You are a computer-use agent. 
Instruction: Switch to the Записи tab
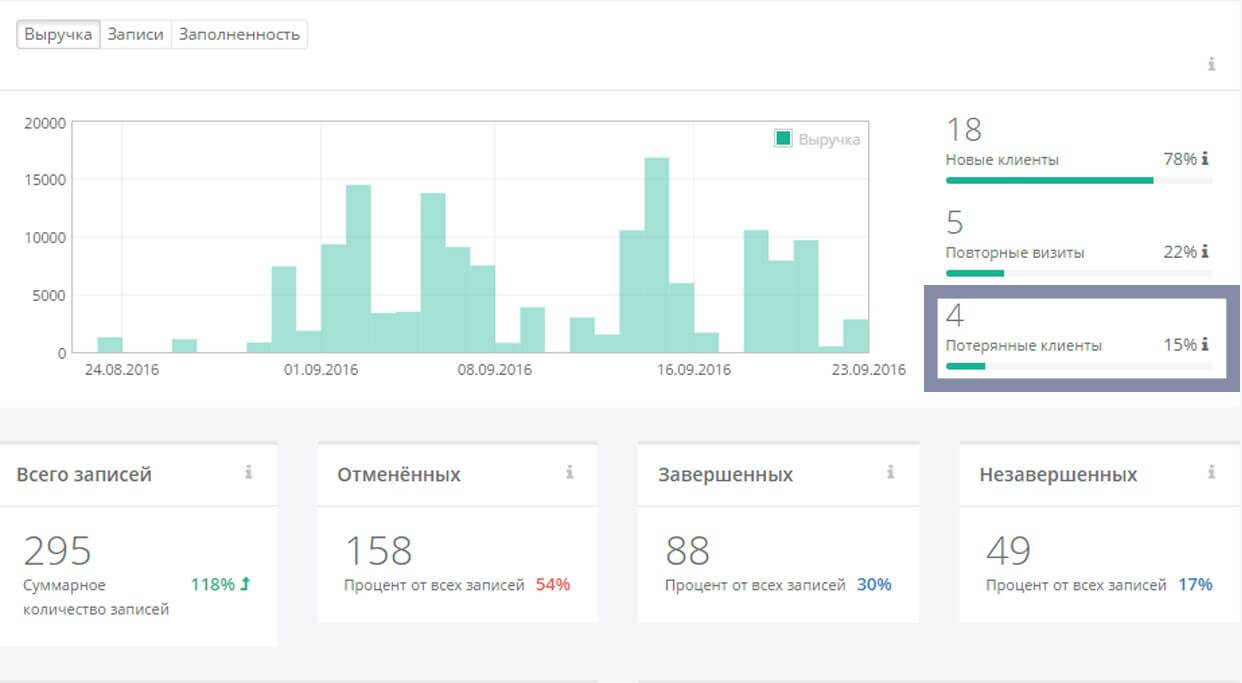pyautogui.click(x=135, y=34)
